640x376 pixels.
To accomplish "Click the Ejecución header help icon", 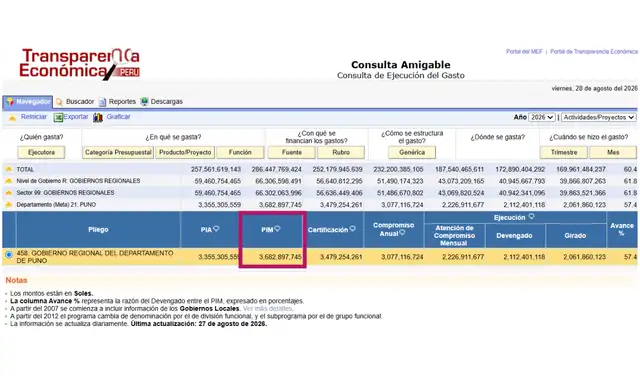I will coord(531,216).
